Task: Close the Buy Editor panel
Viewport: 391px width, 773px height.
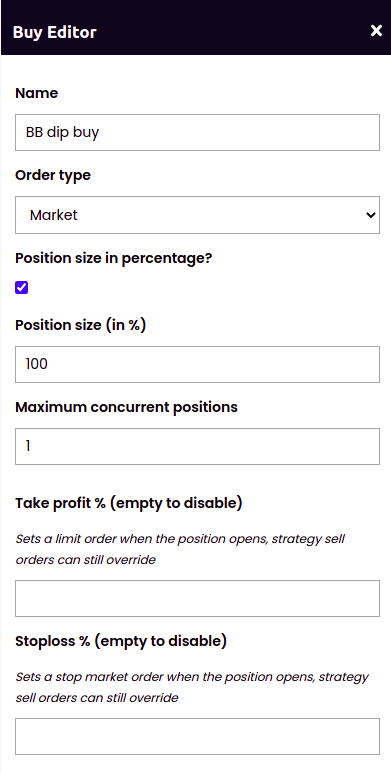Action: pos(376,31)
